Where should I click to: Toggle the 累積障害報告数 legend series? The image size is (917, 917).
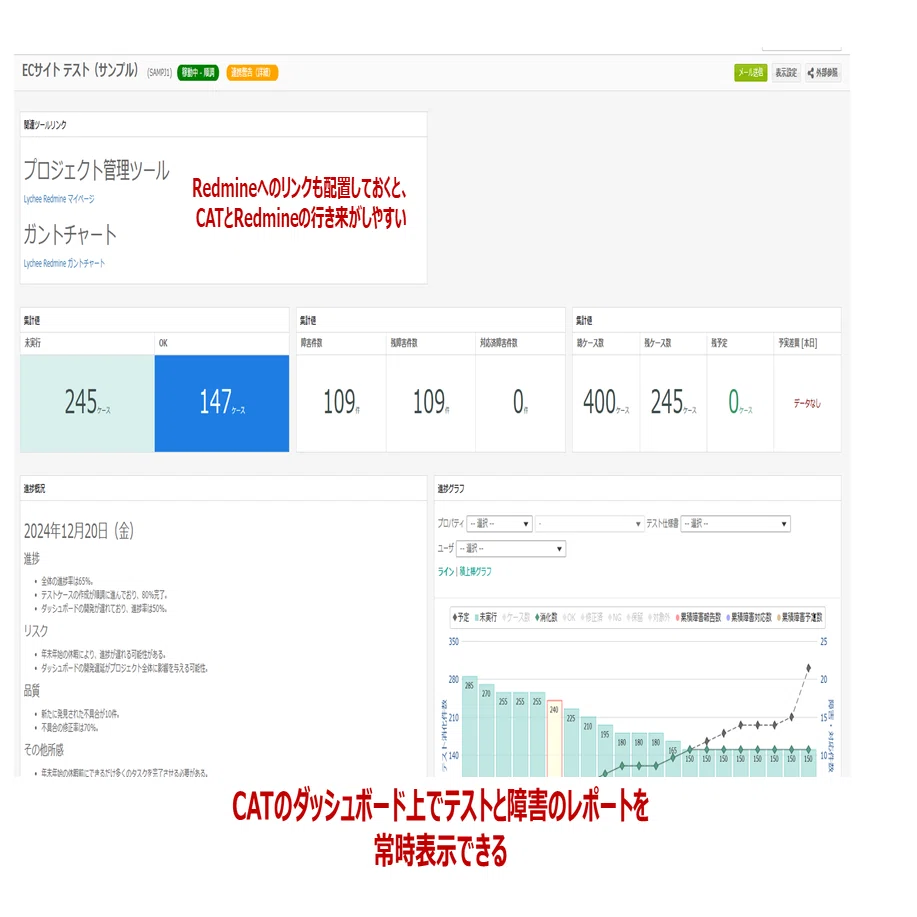click(698, 617)
